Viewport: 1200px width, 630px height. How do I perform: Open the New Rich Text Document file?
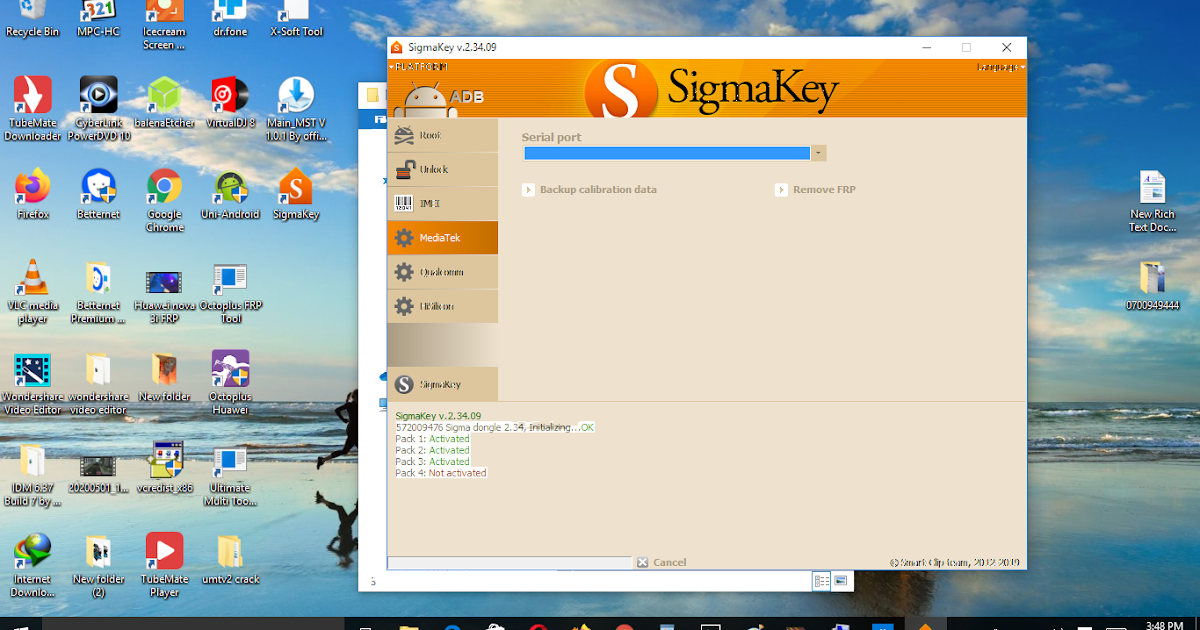pos(1152,201)
